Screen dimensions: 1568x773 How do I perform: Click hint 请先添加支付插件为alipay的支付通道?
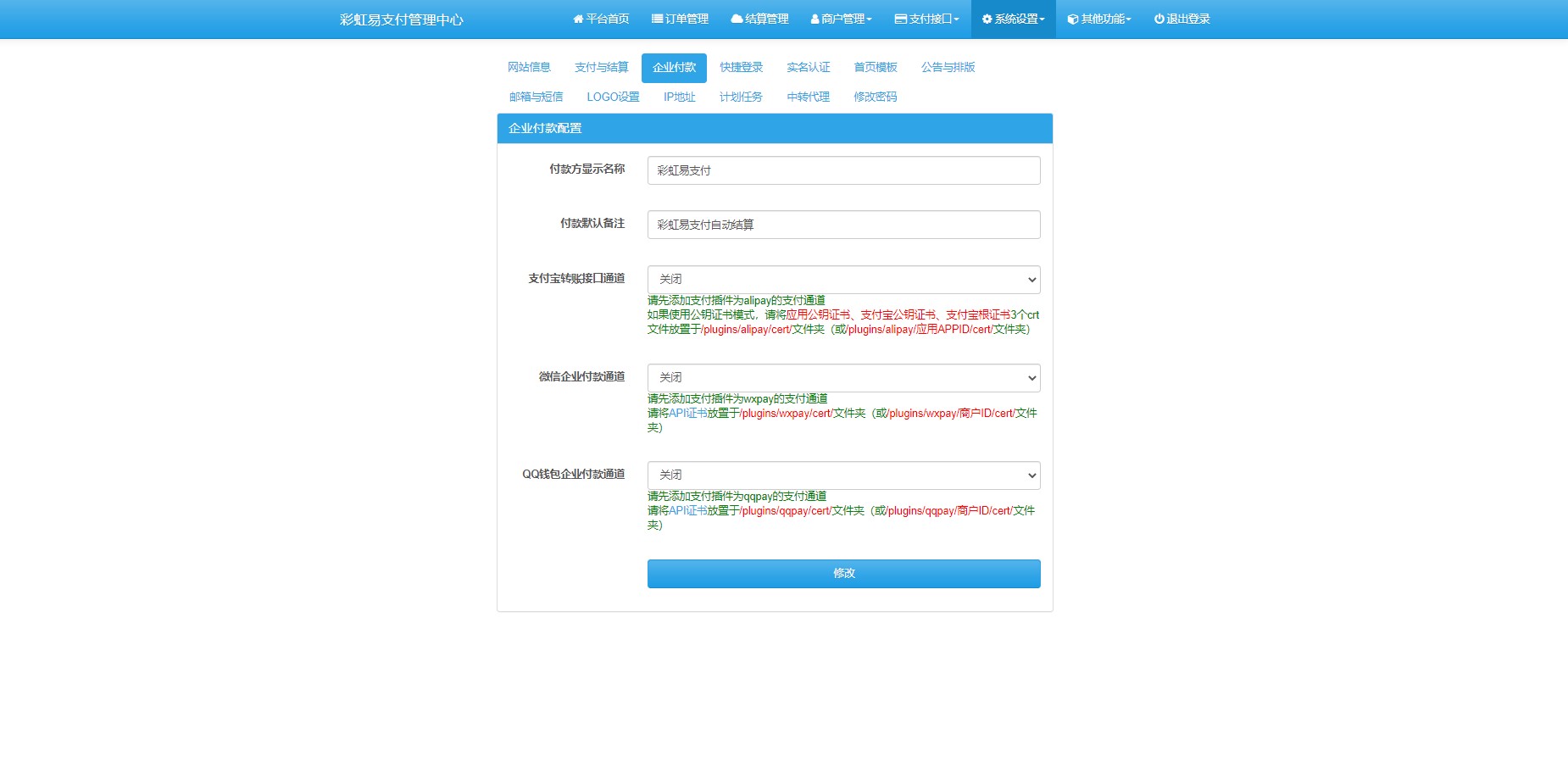click(737, 300)
